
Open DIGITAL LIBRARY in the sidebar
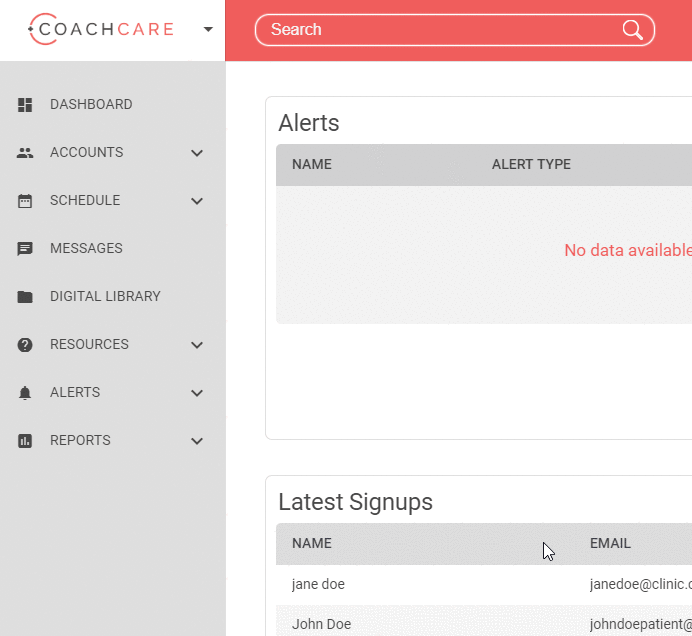pos(105,296)
